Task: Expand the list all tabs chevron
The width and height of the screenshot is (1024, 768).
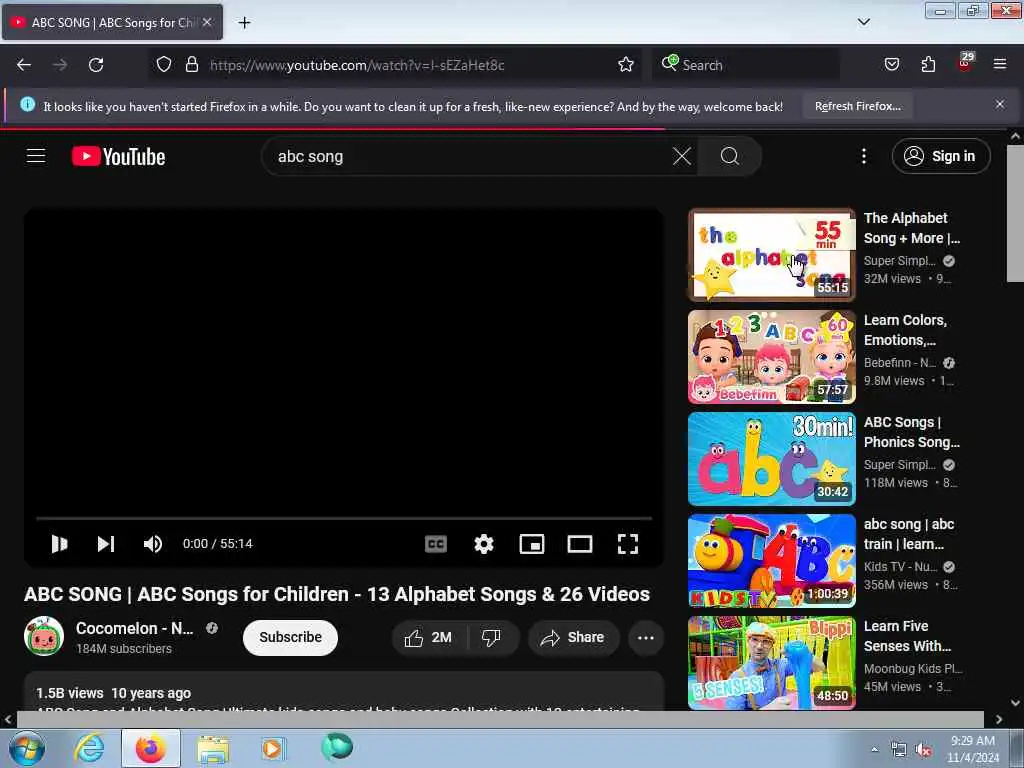Action: point(863,22)
